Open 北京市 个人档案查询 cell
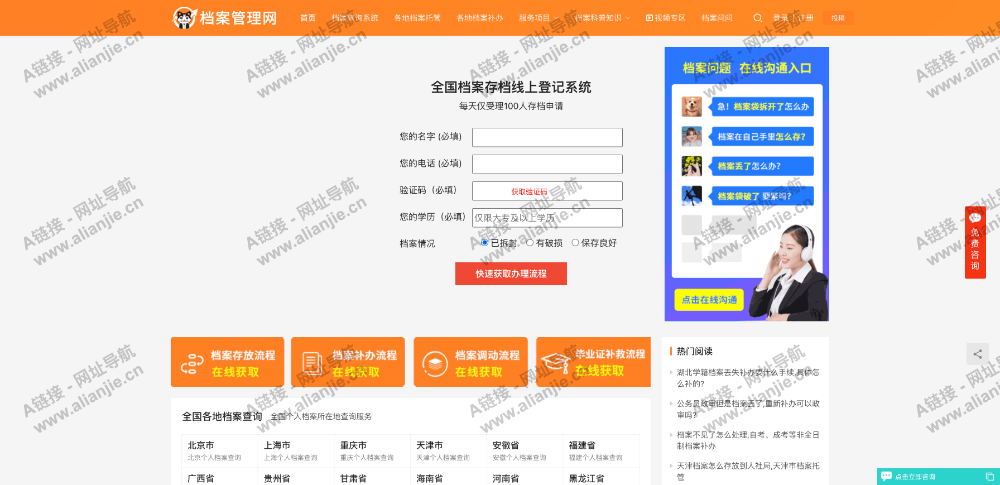Image resolution: width=1000 pixels, height=485 pixels. coord(219,451)
